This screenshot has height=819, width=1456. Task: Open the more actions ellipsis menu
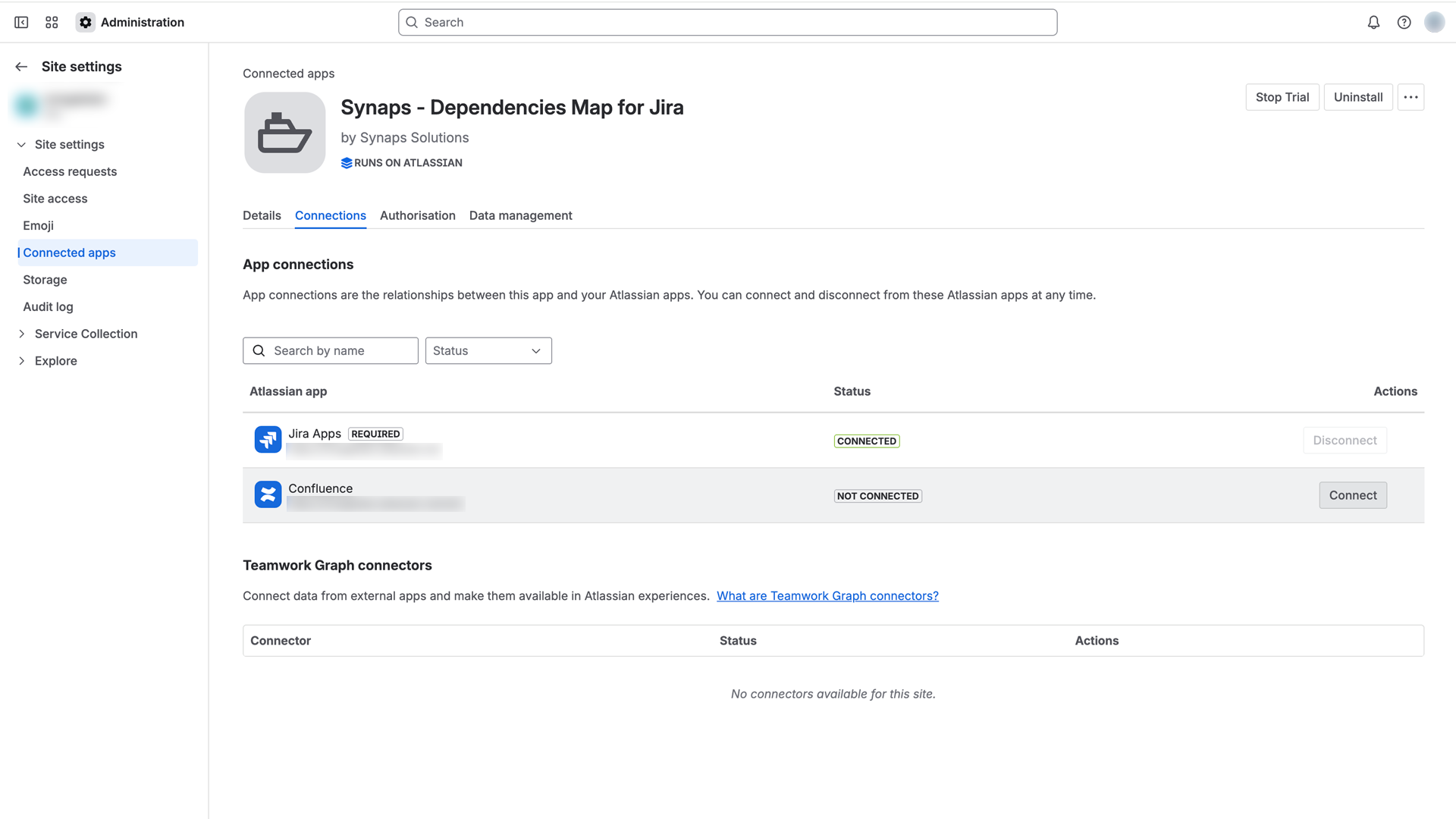tap(1410, 97)
